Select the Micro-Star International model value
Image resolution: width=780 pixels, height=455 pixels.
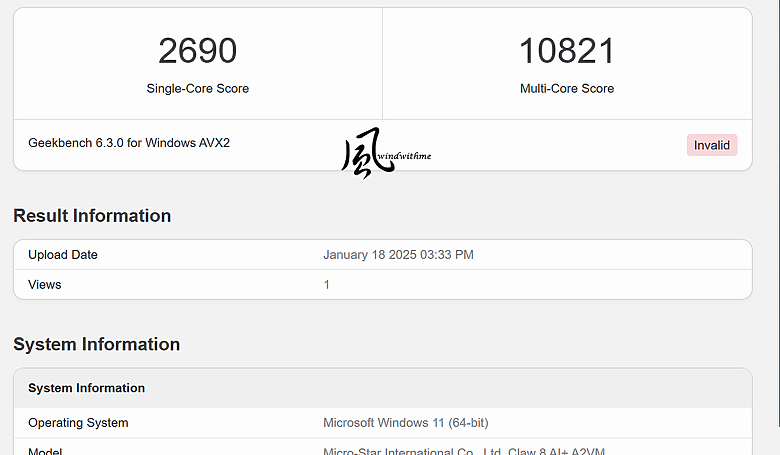464,451
